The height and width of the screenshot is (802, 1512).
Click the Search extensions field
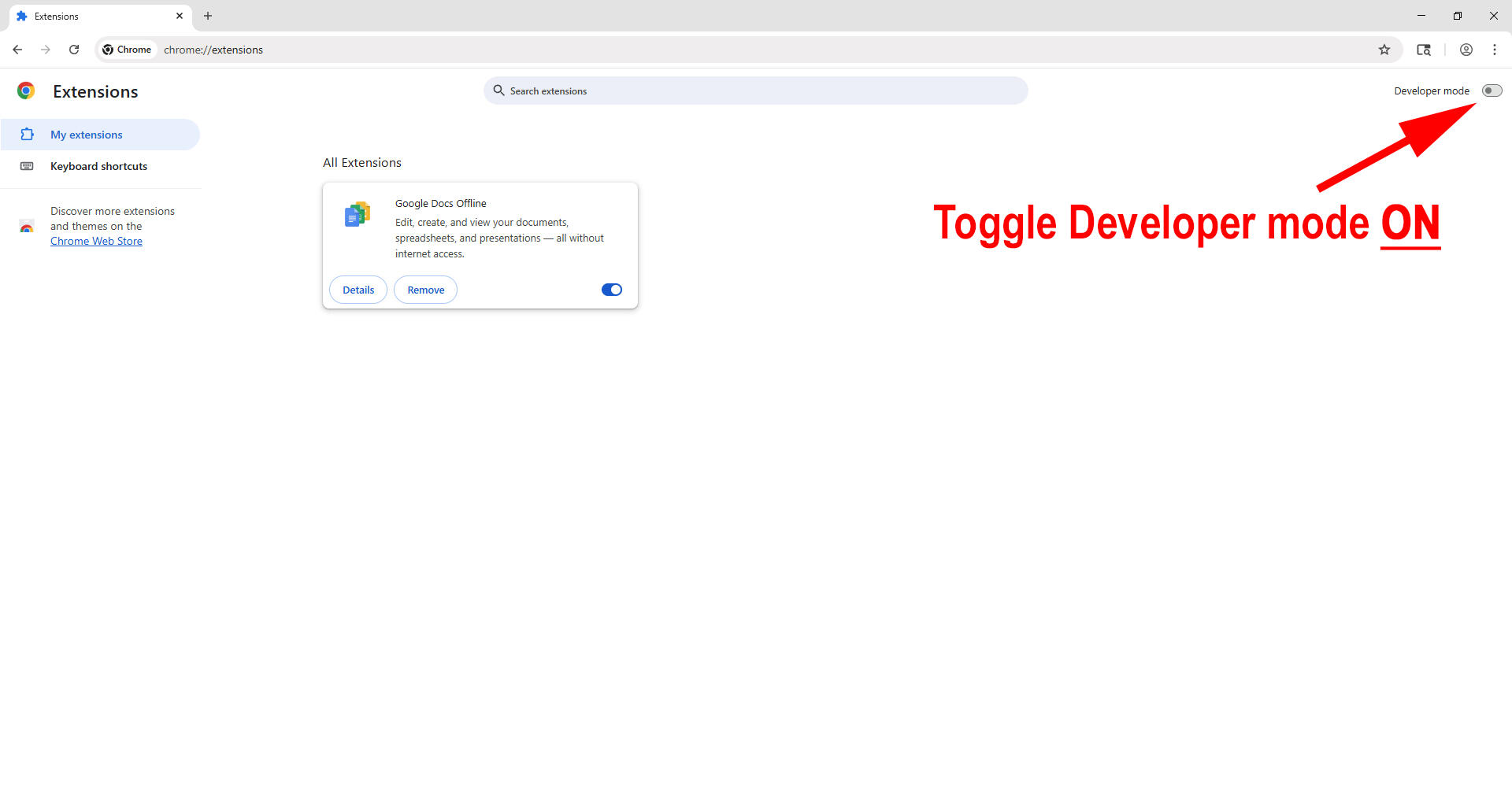point(756,91)
